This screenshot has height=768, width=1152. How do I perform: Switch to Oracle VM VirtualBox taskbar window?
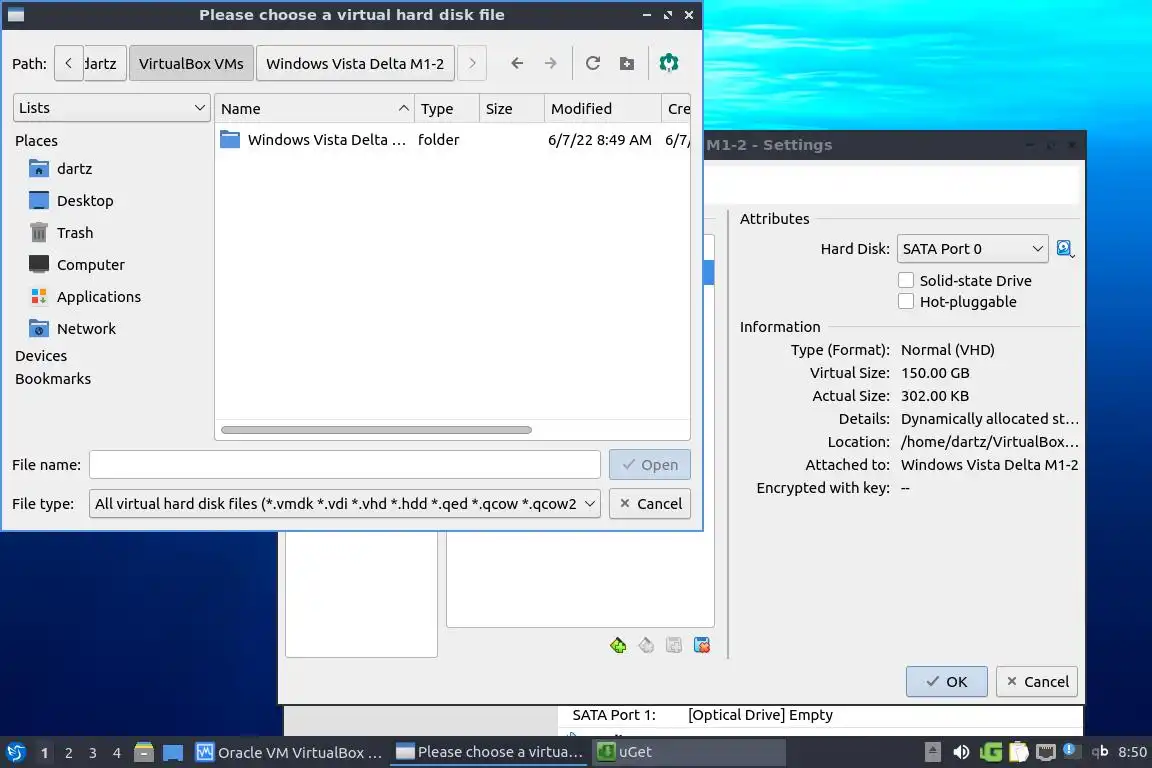(289, 753)
